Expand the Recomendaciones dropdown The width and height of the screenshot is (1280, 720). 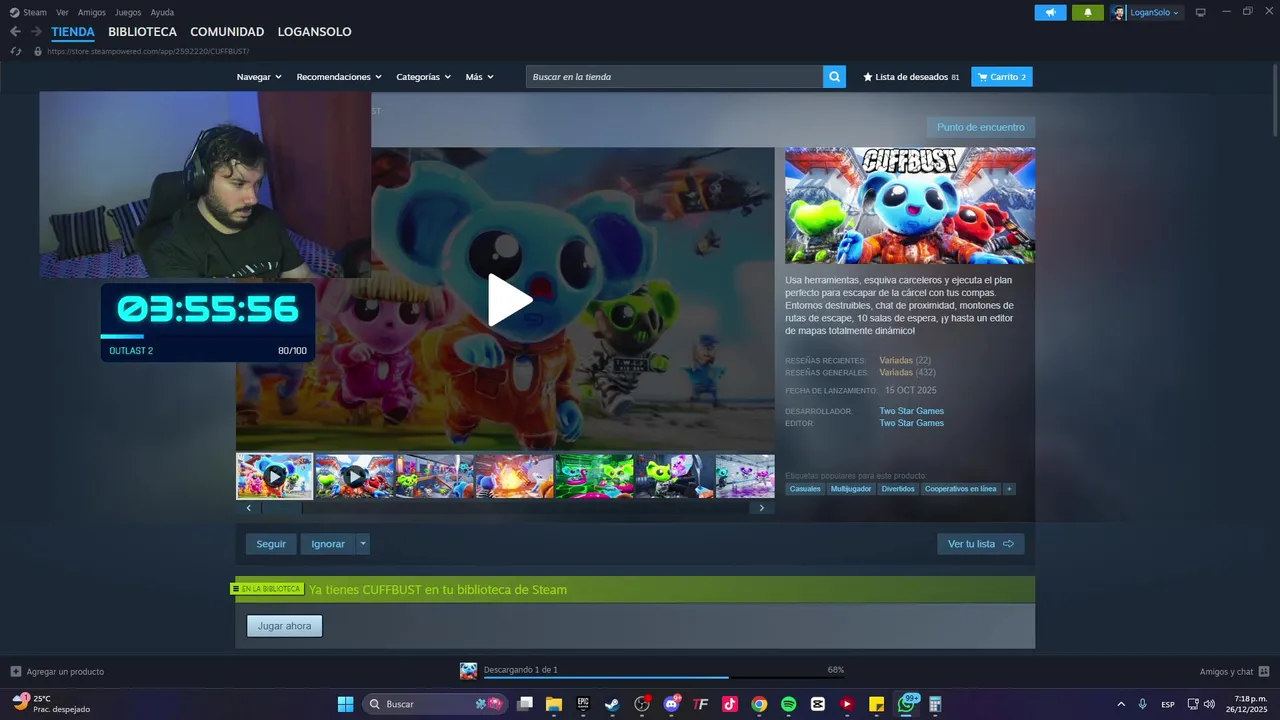(x=339, y=77)
